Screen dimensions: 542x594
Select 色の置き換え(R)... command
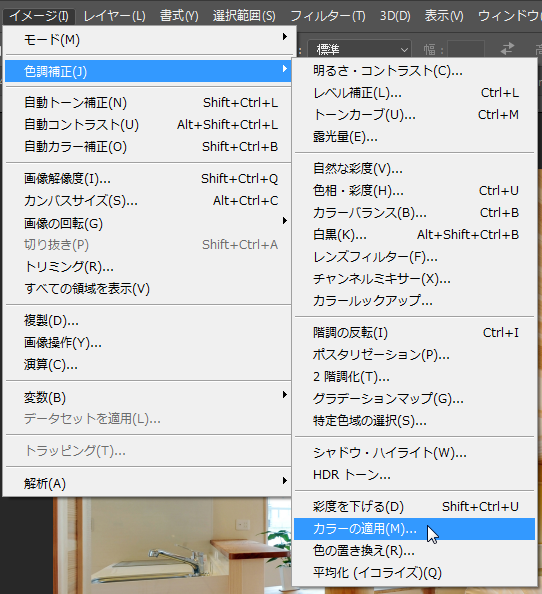pyautogui.click(x=414, y=550)
